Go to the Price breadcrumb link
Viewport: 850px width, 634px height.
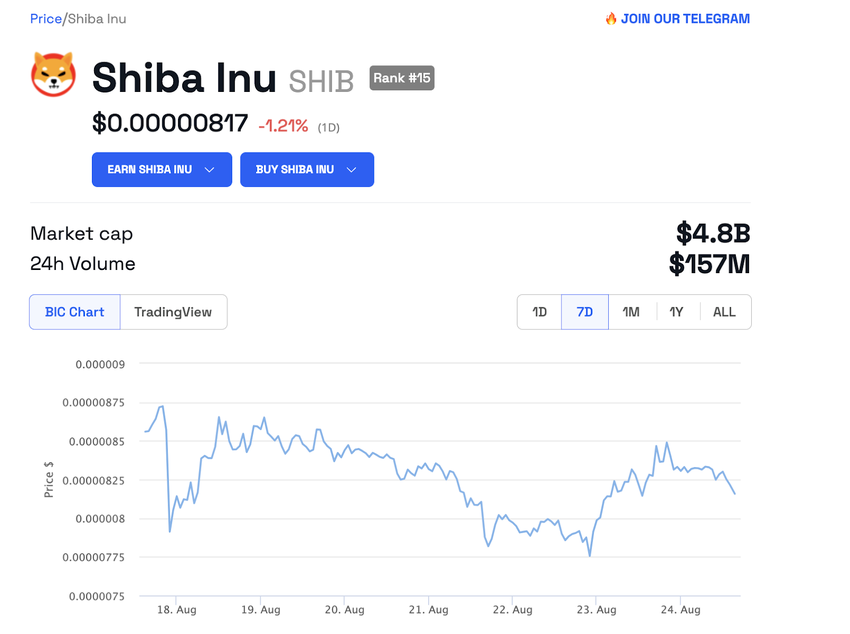[45, 19]
